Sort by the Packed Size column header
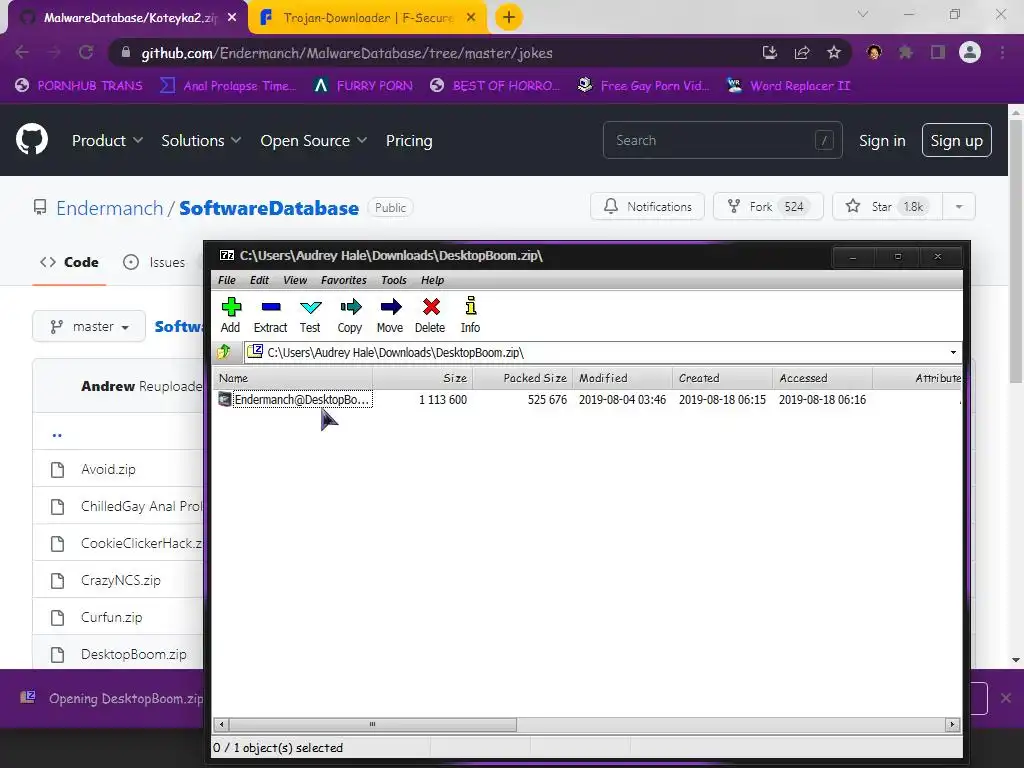 (x=522, y=378)
